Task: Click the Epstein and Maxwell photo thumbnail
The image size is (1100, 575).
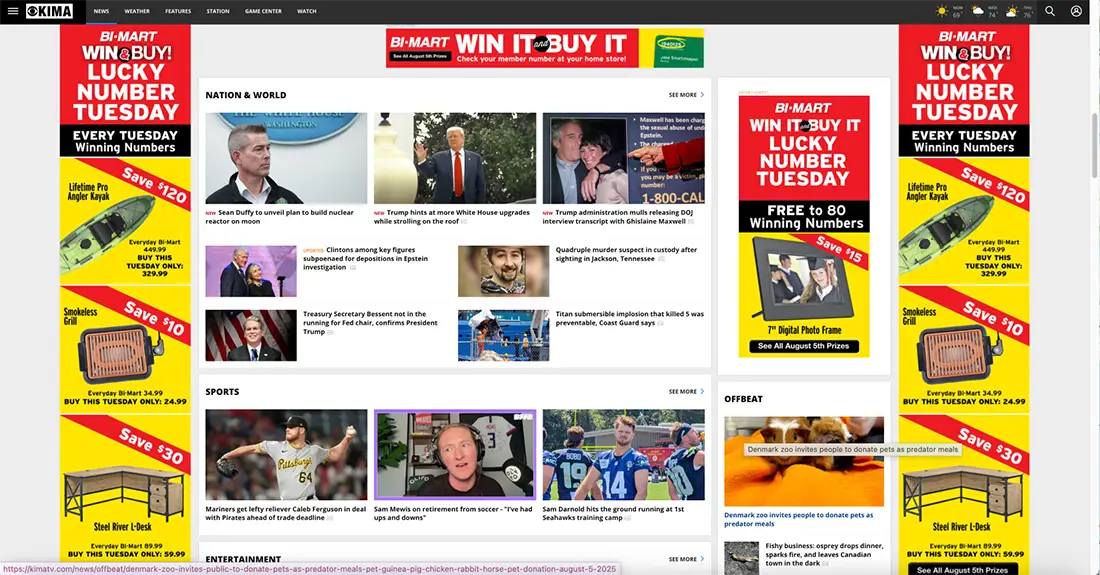Action: [x=624, y=158]
